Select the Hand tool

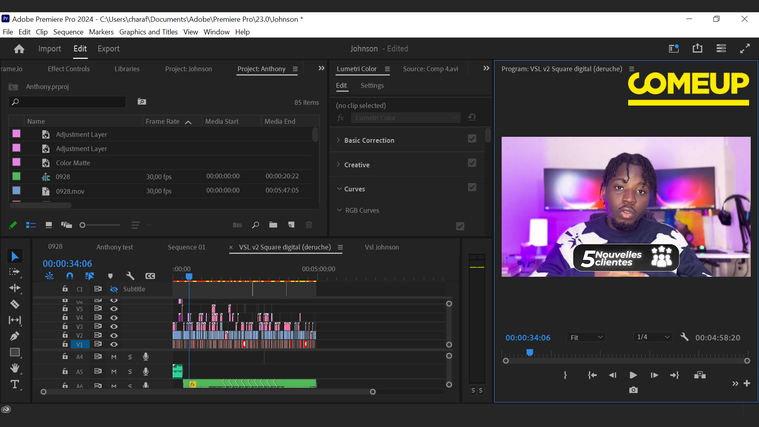point(15,368)
